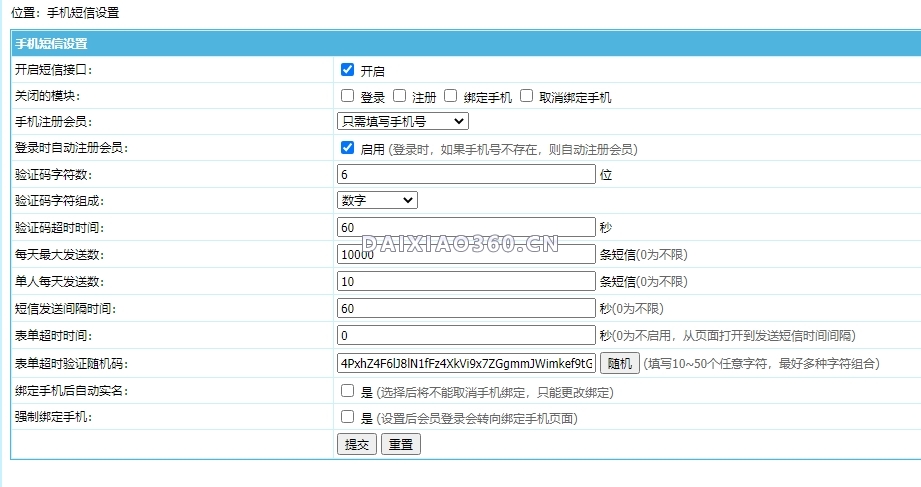Open the 数字 character type dropdown
921x487 pixels.
[377, 200]
